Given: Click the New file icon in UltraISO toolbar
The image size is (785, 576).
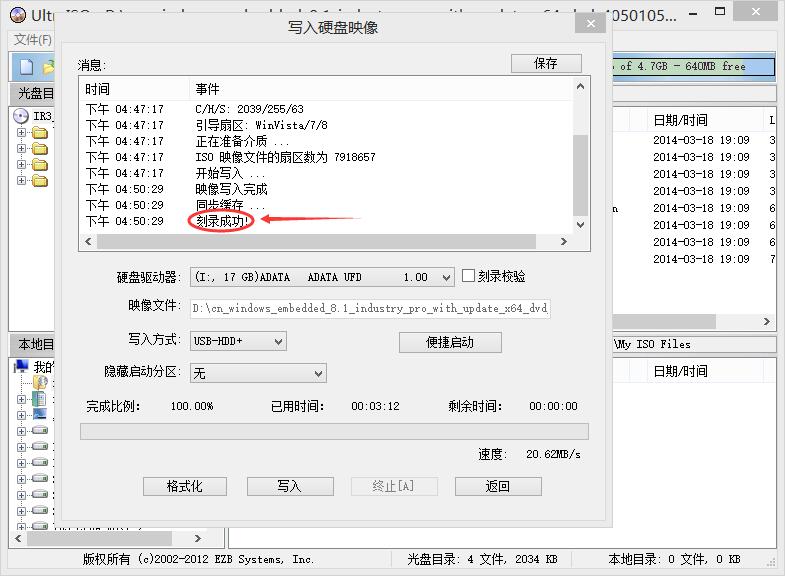Looking at the screenshot, I should pyautogui.click(x=26, y=67).
